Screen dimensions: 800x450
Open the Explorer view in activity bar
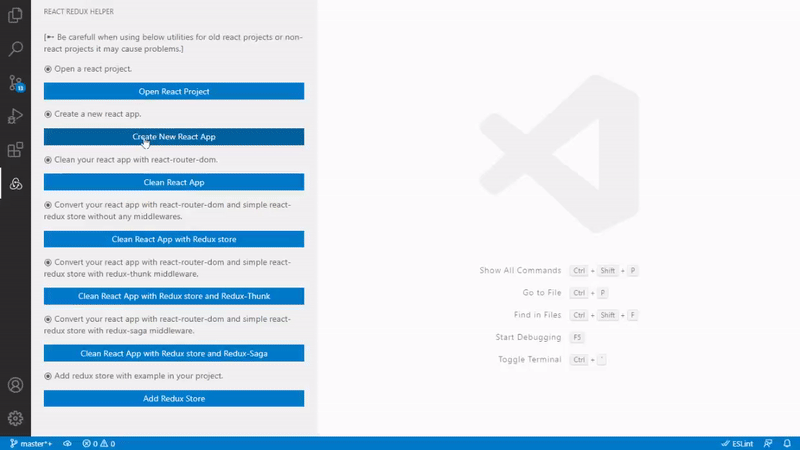[15, 15]
